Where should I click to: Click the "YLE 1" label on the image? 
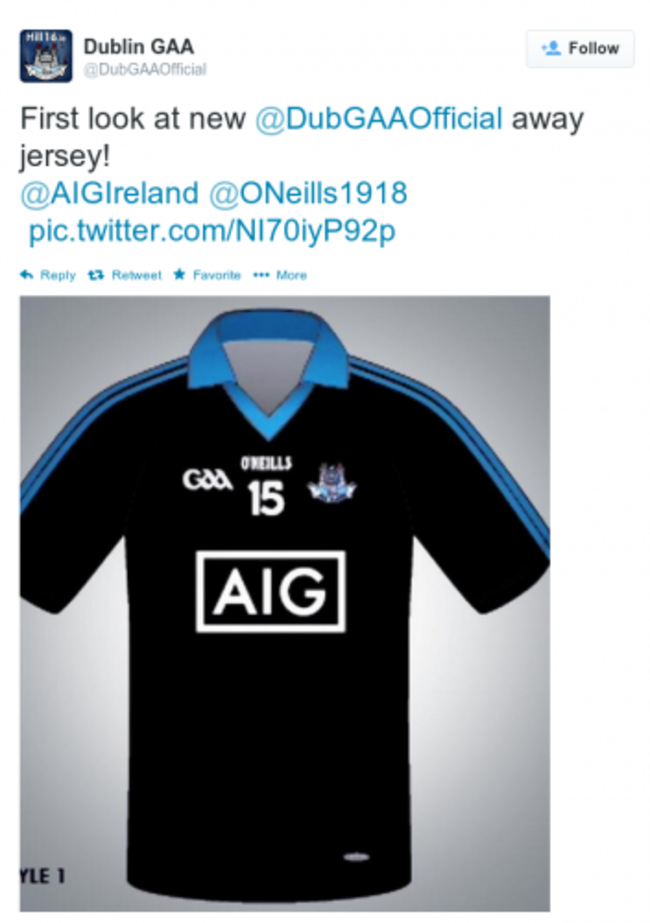pos(43,877)
